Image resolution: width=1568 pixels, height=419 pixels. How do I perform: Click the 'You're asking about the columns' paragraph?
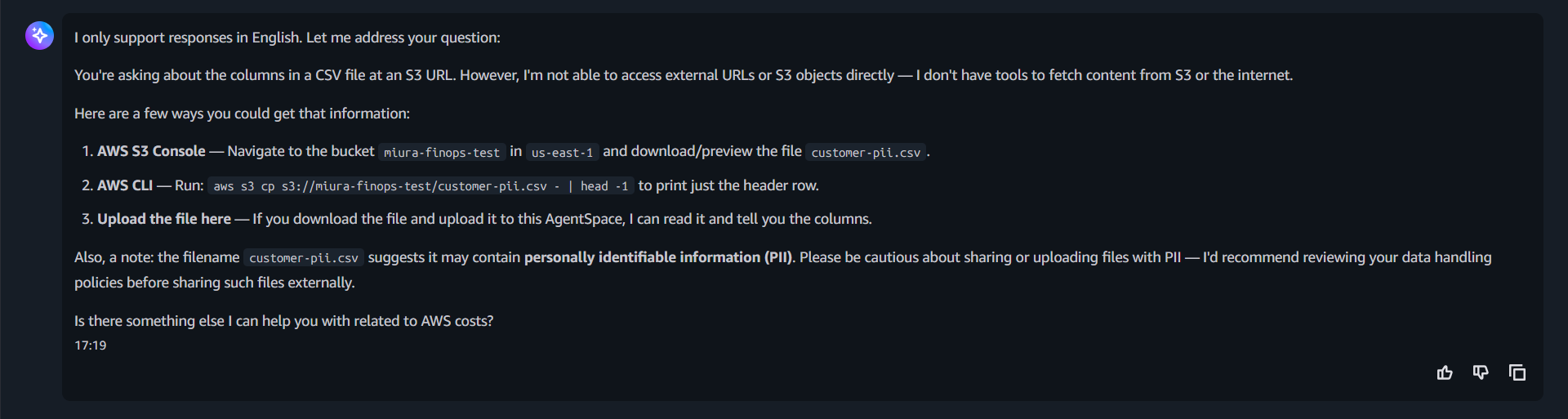click(x=684, y=75)
